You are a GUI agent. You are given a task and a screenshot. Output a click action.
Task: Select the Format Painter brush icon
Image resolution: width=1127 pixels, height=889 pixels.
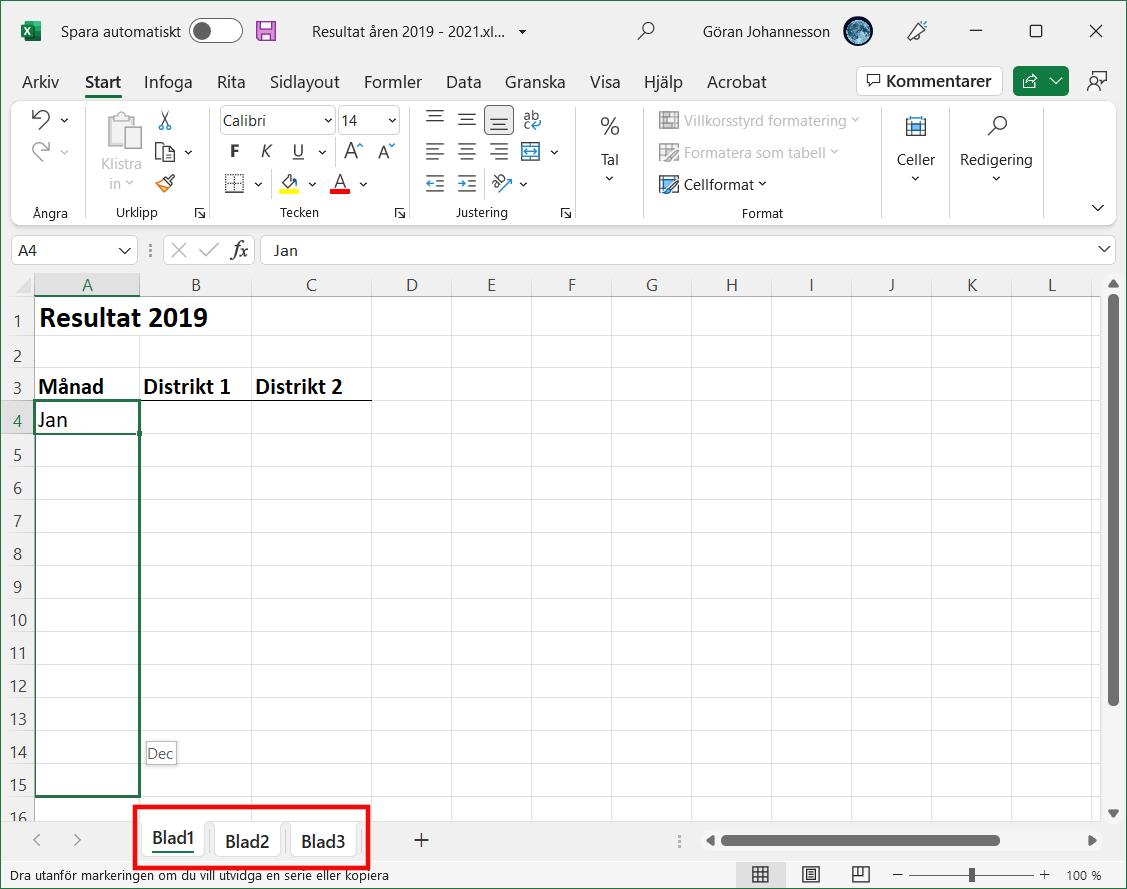coord(165,183)
